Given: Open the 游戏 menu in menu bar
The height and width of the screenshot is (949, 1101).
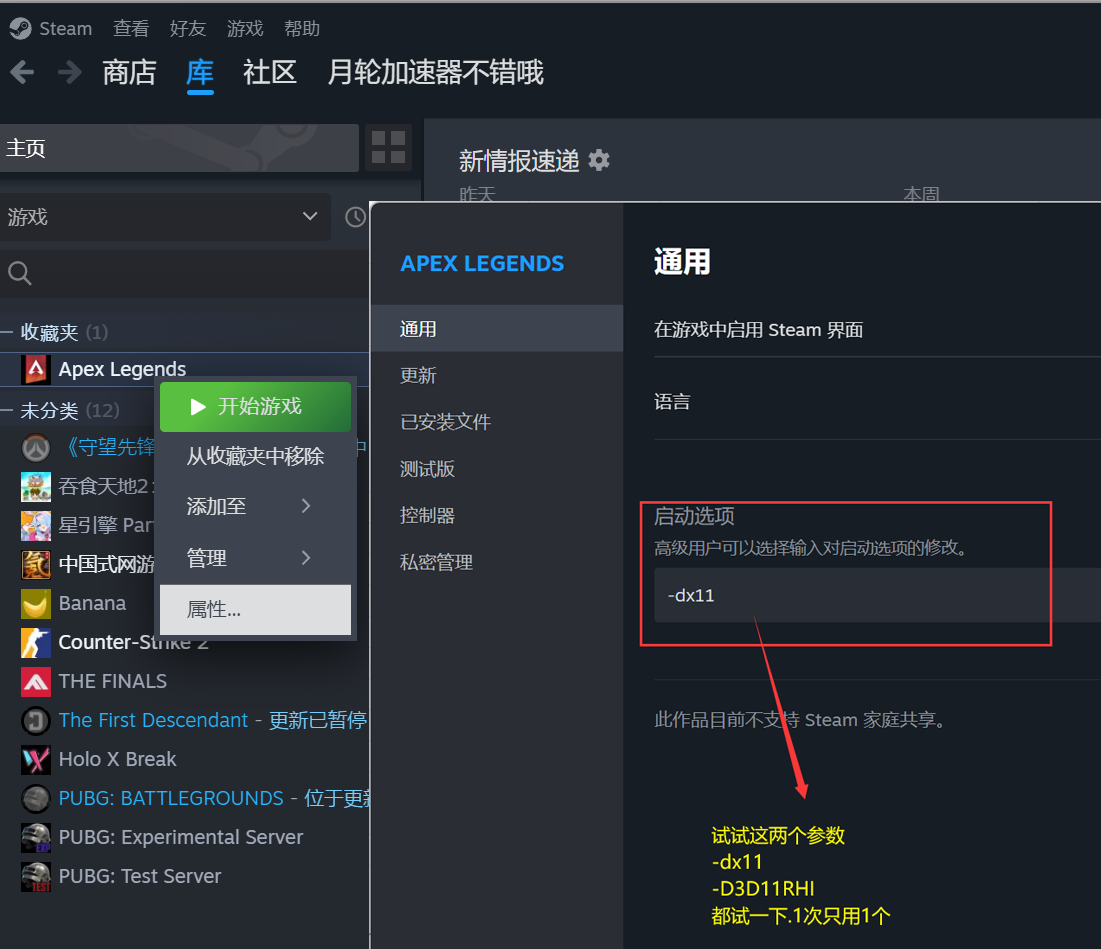Looking at the screenshot, I should tap(245, 29).
